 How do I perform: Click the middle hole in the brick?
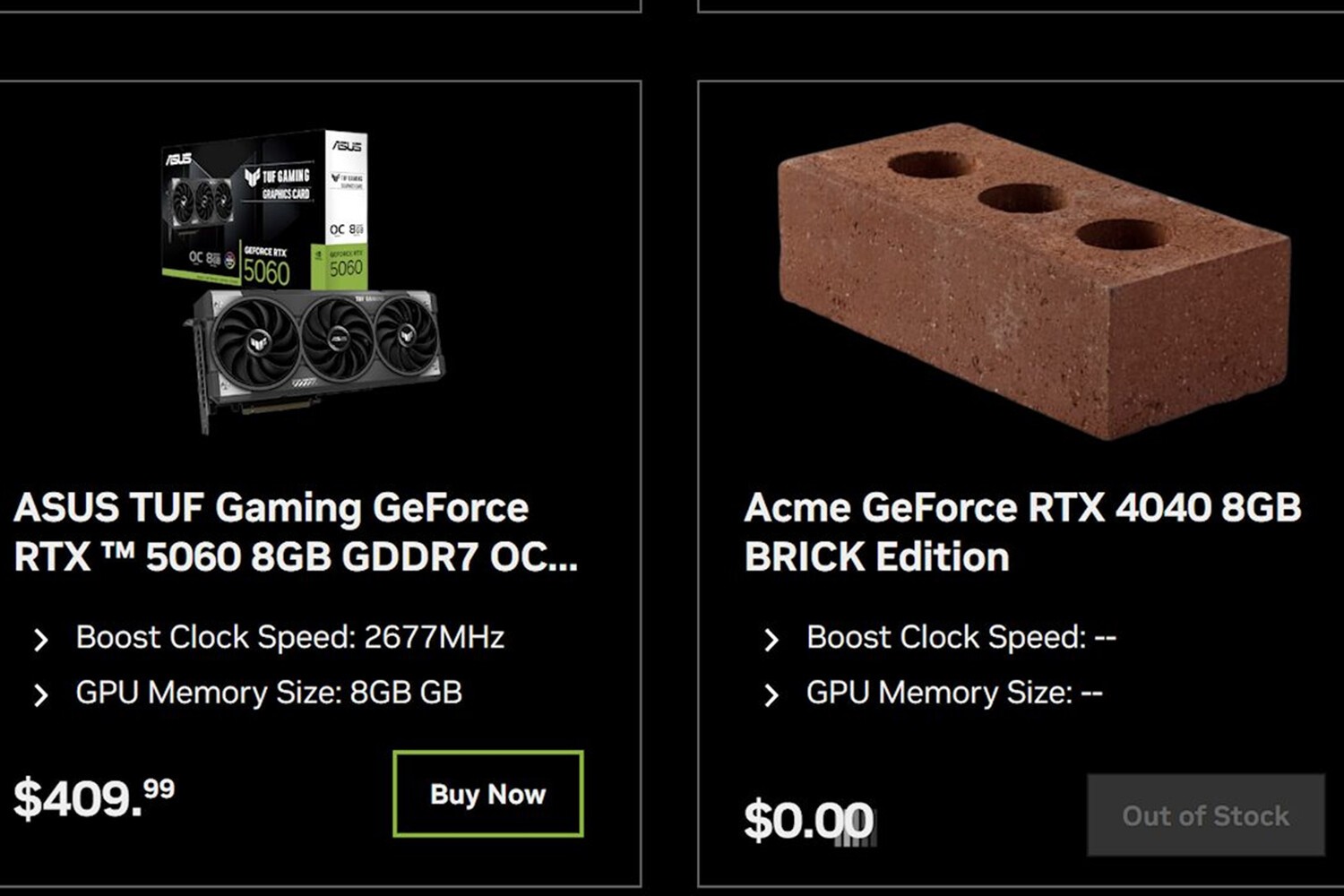(1022, 198)
